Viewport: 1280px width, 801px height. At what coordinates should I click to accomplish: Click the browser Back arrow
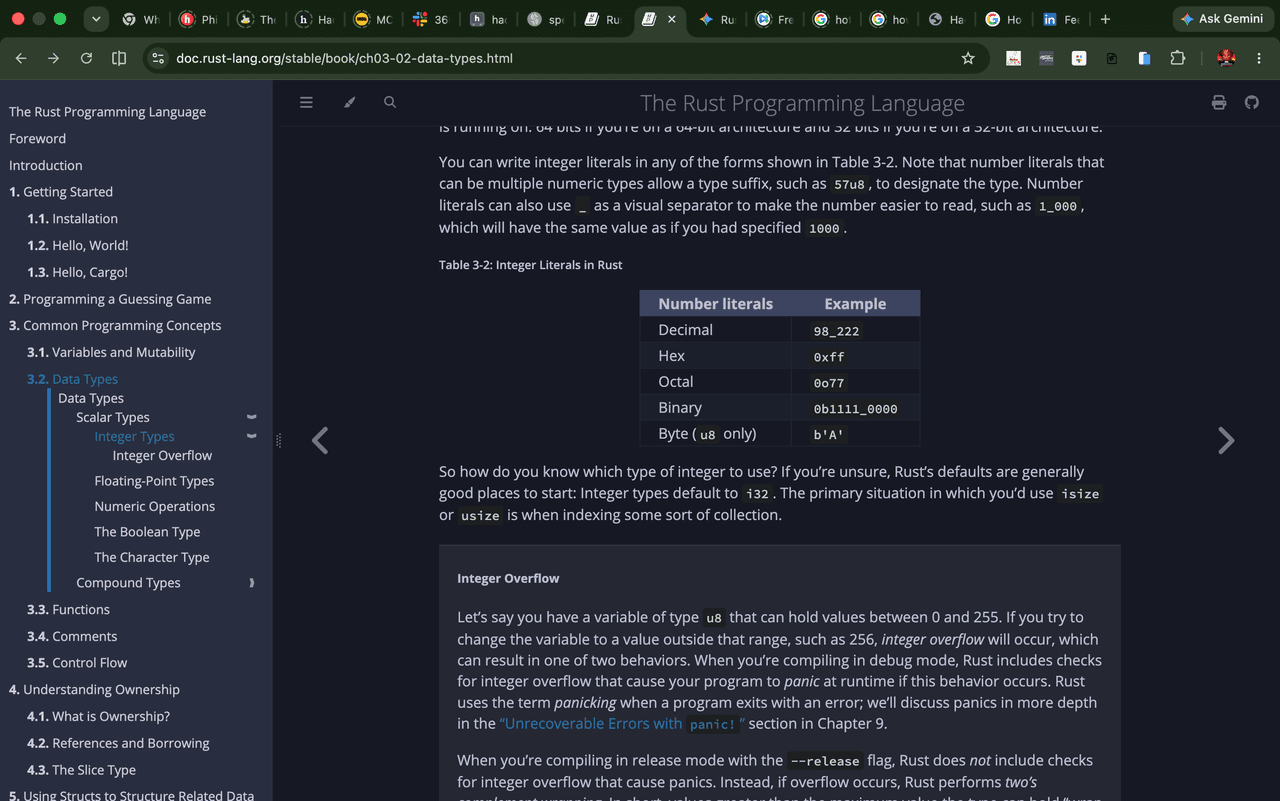click(21, 58)
